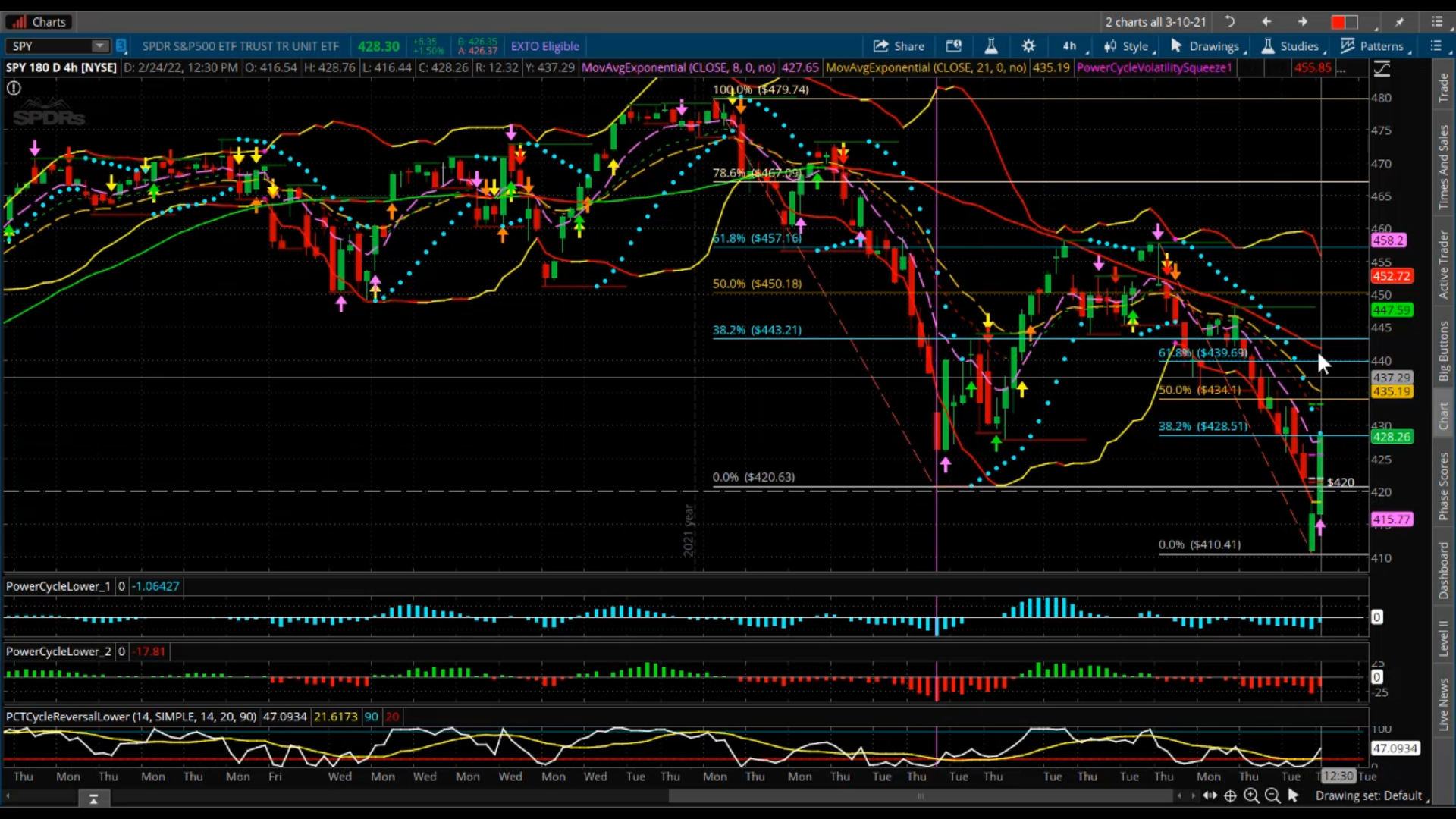Click the MovAvgExponential (CLOSE, 21) study label
Screen dimensions: 1456x819
(x=925, y=67)
